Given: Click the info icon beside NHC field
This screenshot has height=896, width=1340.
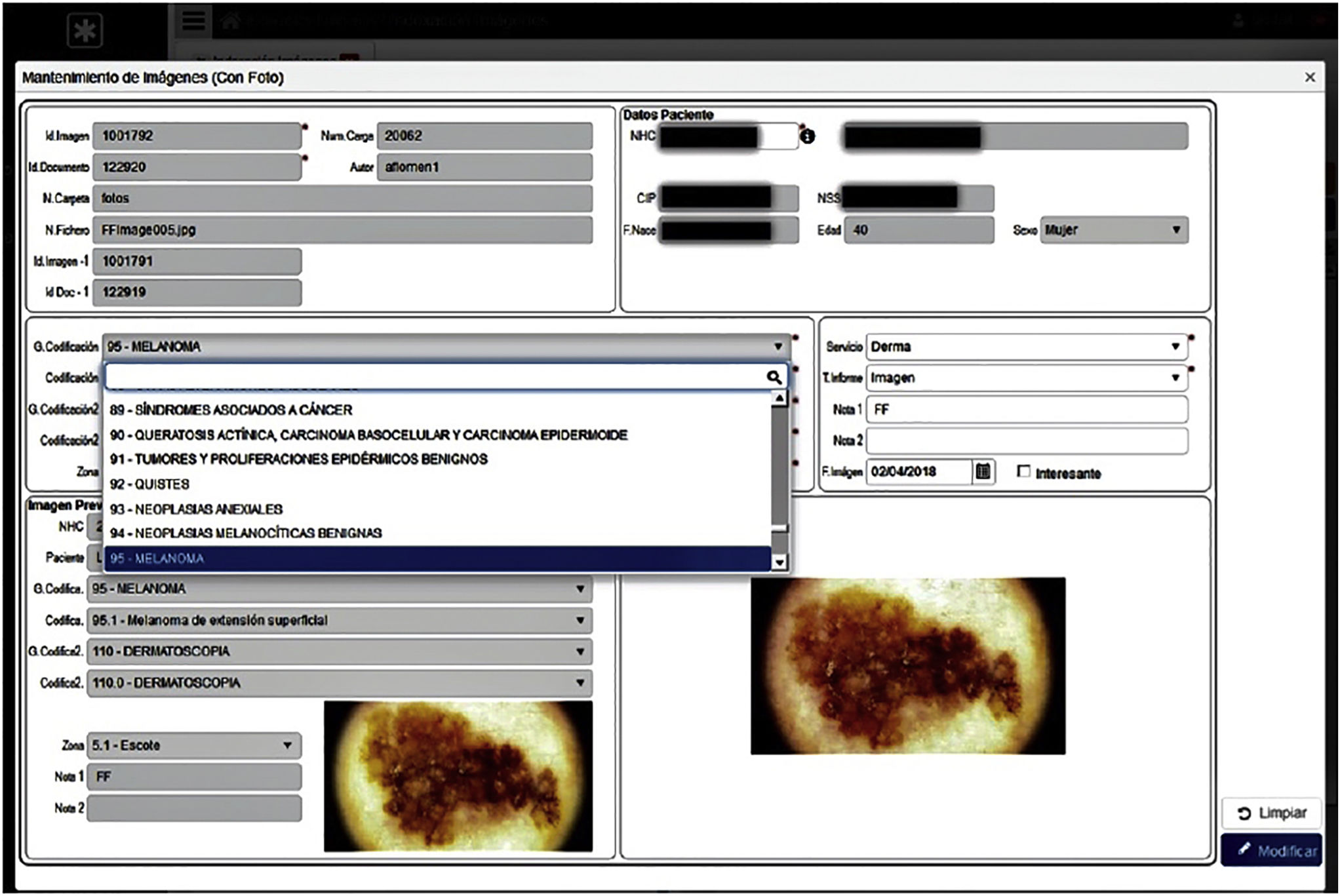Looking at the screenshot, I should 808,136.
